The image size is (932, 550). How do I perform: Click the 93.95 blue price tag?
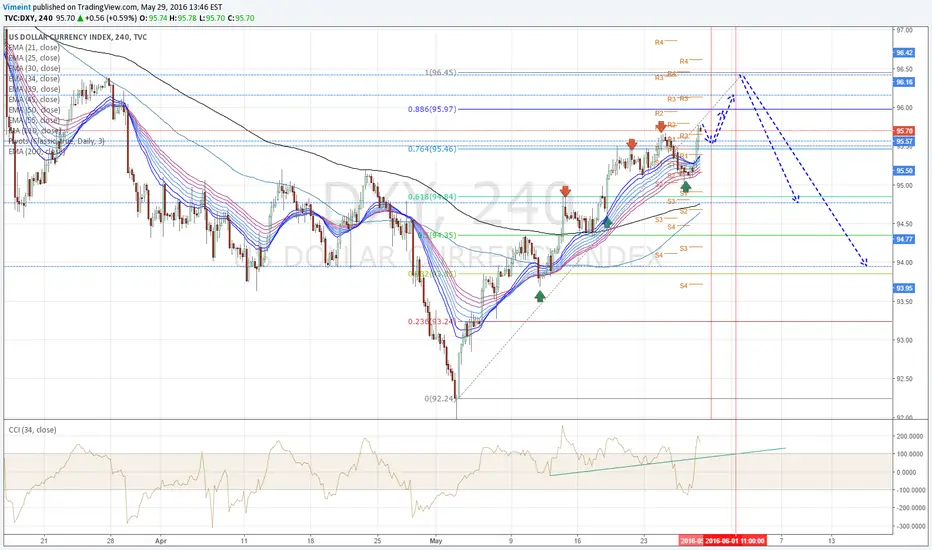[904, 288]
